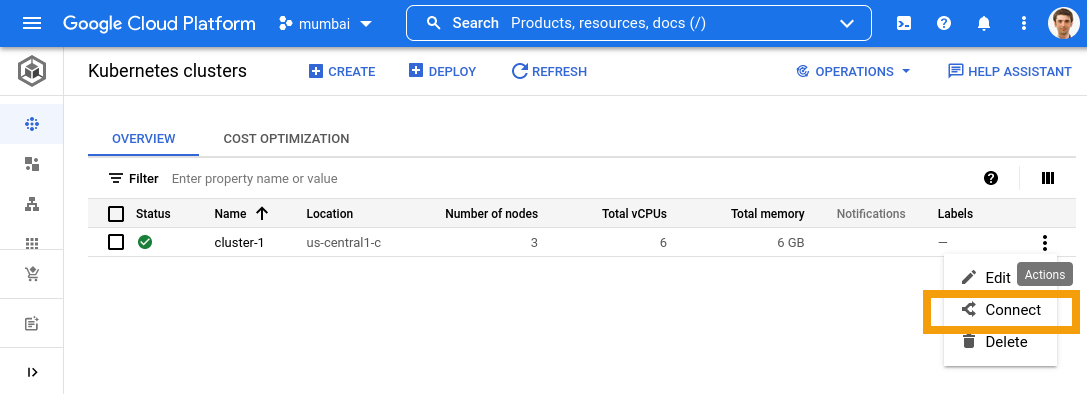This screenshot has height=394, width=1087.
Task: Select all clusters with header checkbox
Action: pos(116,214)
